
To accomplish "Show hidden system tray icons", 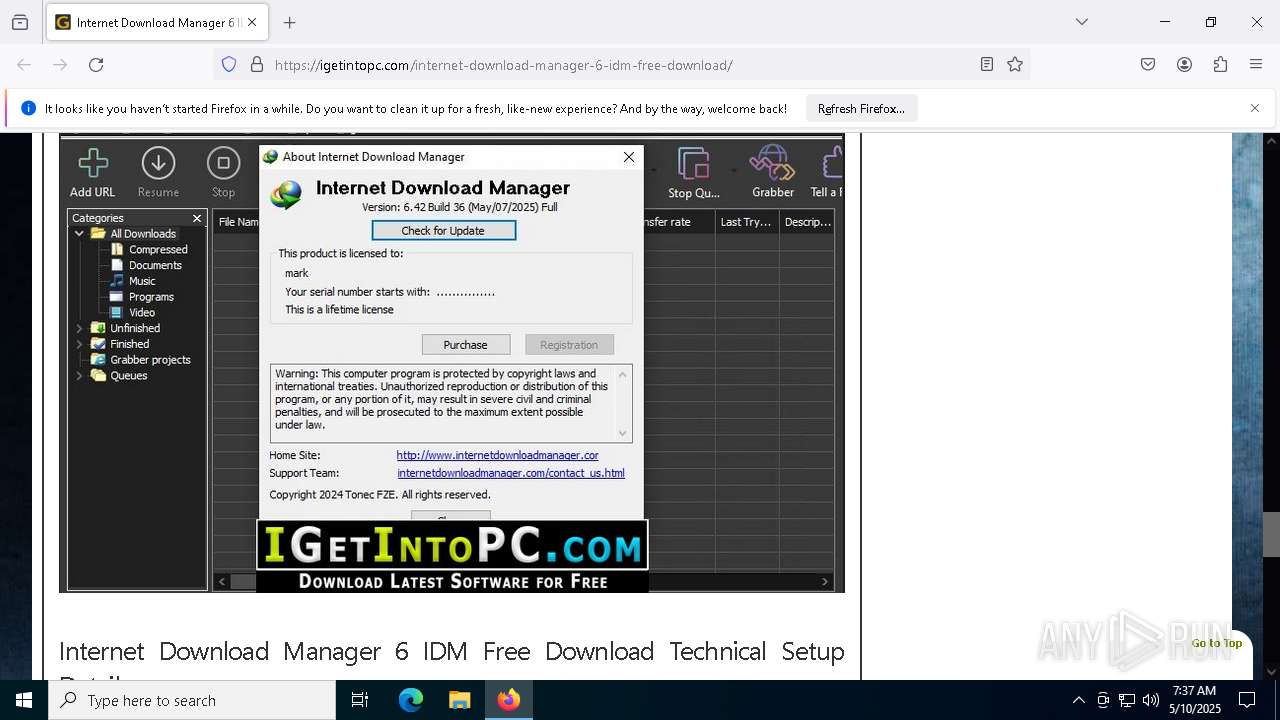I will [1078, 700].
